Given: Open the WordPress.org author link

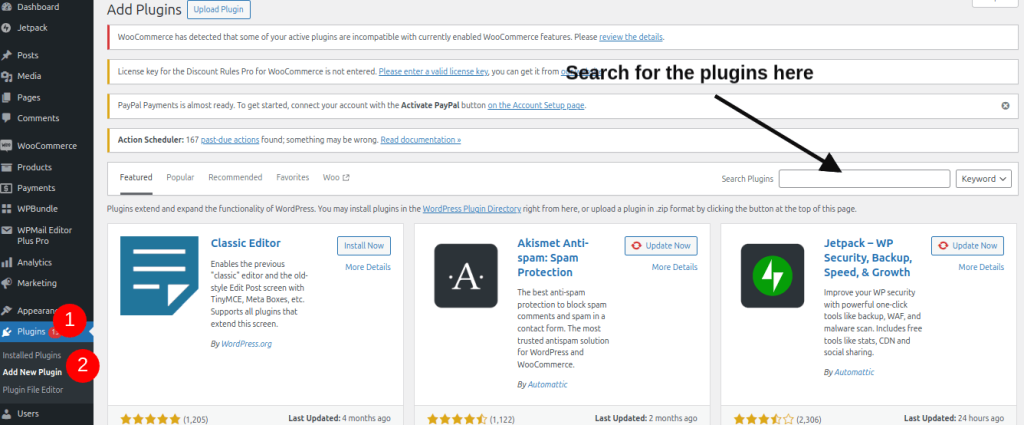Looking at the screenshot, I should [246, 343].
